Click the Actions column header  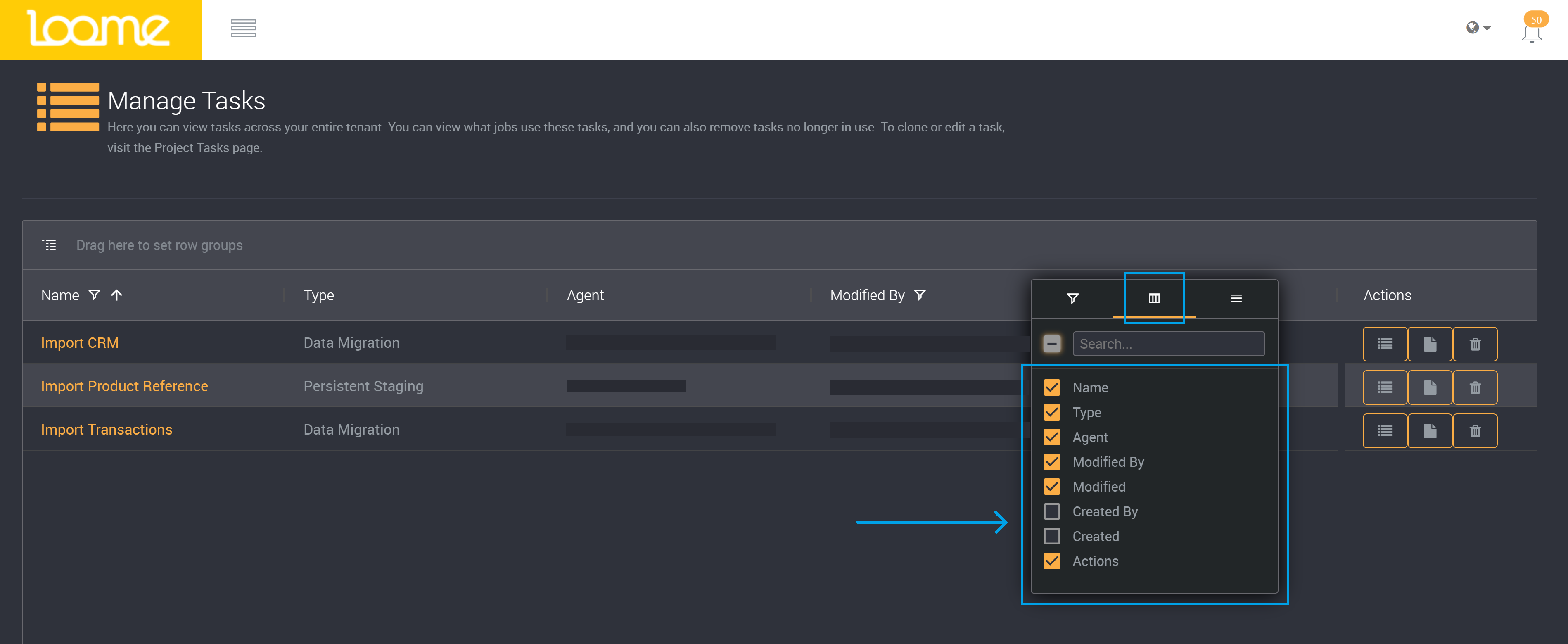click(x=1387, y=295)
